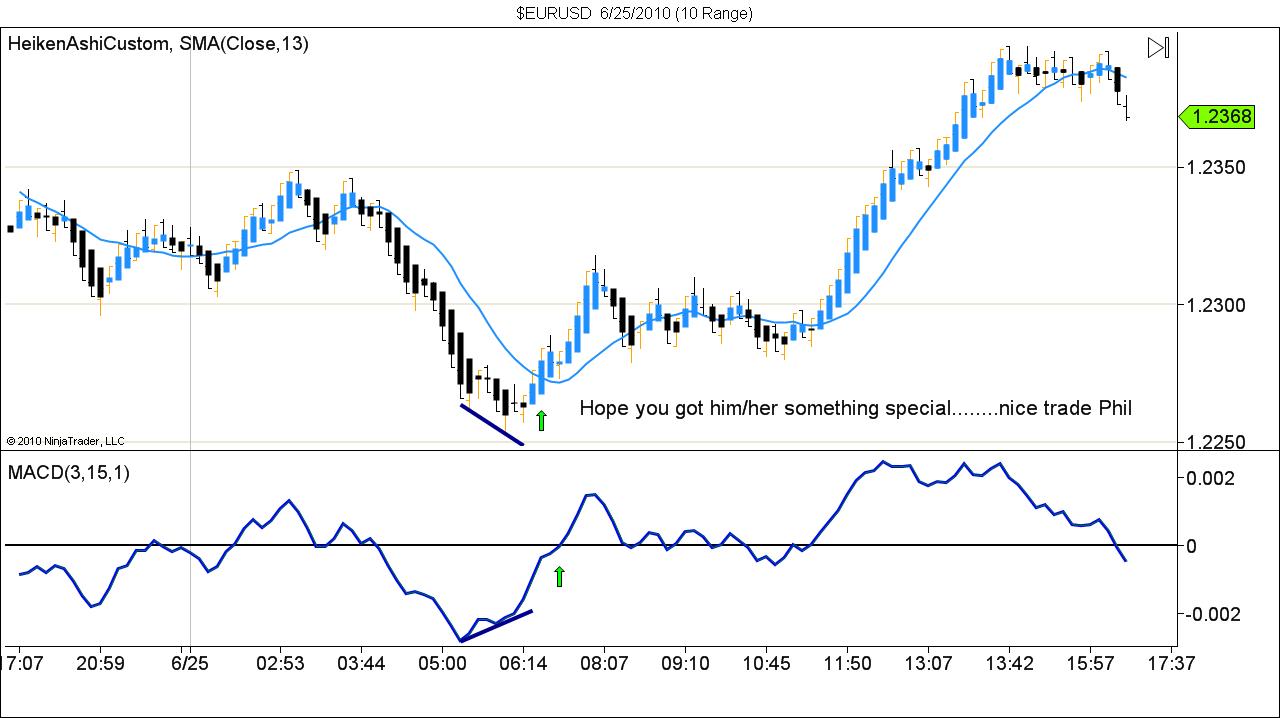The image size is (1280, 718).
Task: Click the green 1.2368 last-price marker
Action: click(x=1218, y=117)
